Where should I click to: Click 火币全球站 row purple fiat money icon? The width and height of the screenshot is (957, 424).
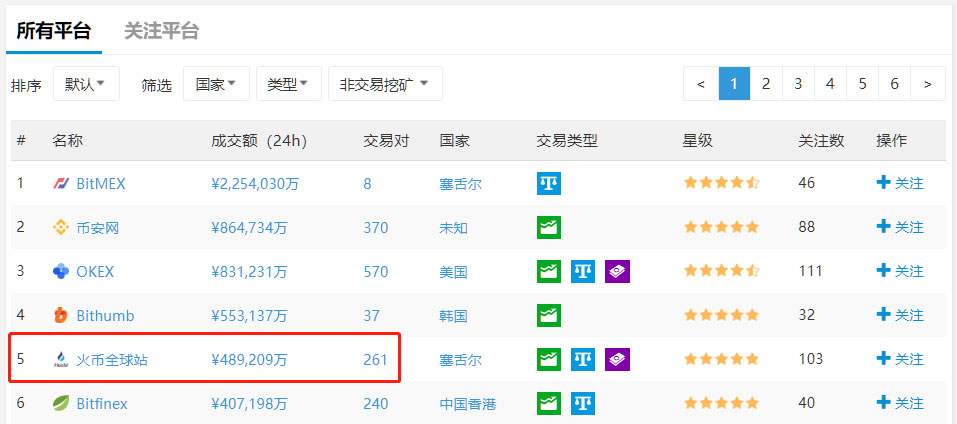617,359
